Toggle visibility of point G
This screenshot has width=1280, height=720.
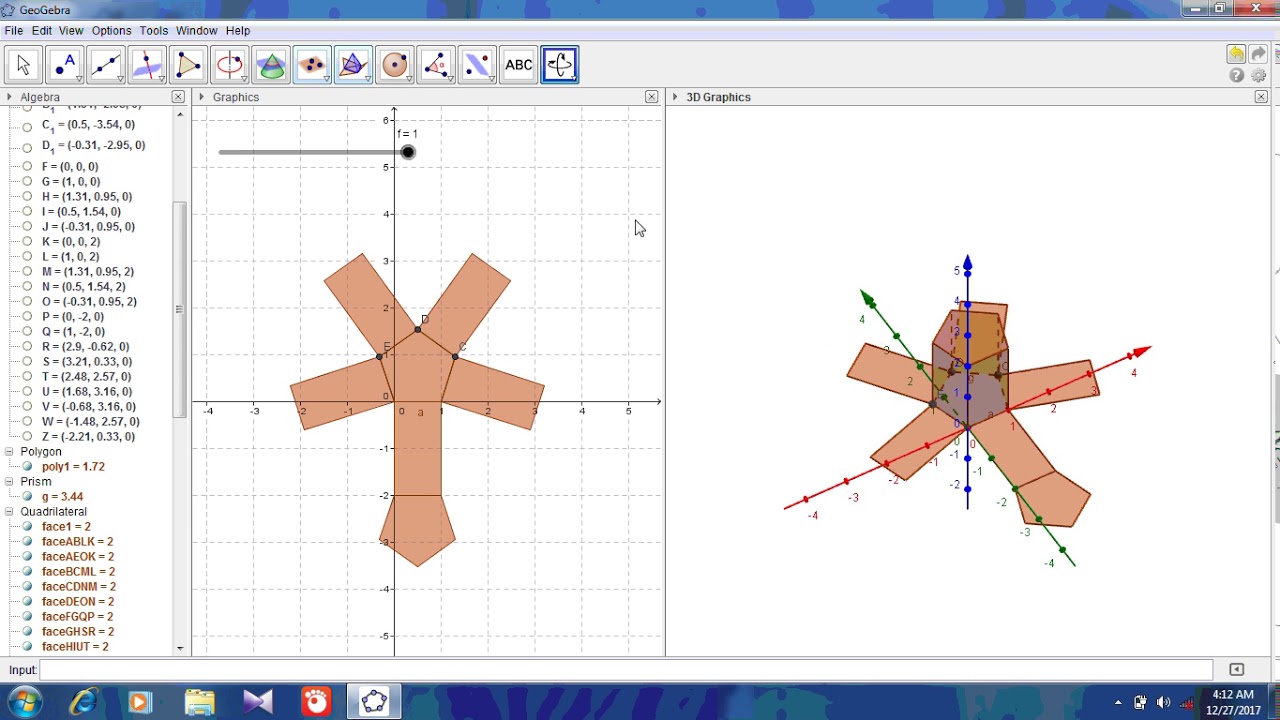27,182
